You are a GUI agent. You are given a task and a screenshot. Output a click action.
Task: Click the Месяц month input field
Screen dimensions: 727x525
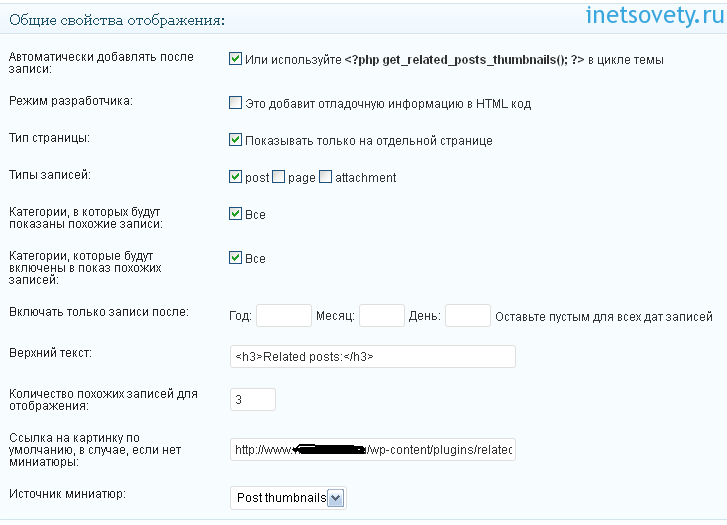[381, 316]
